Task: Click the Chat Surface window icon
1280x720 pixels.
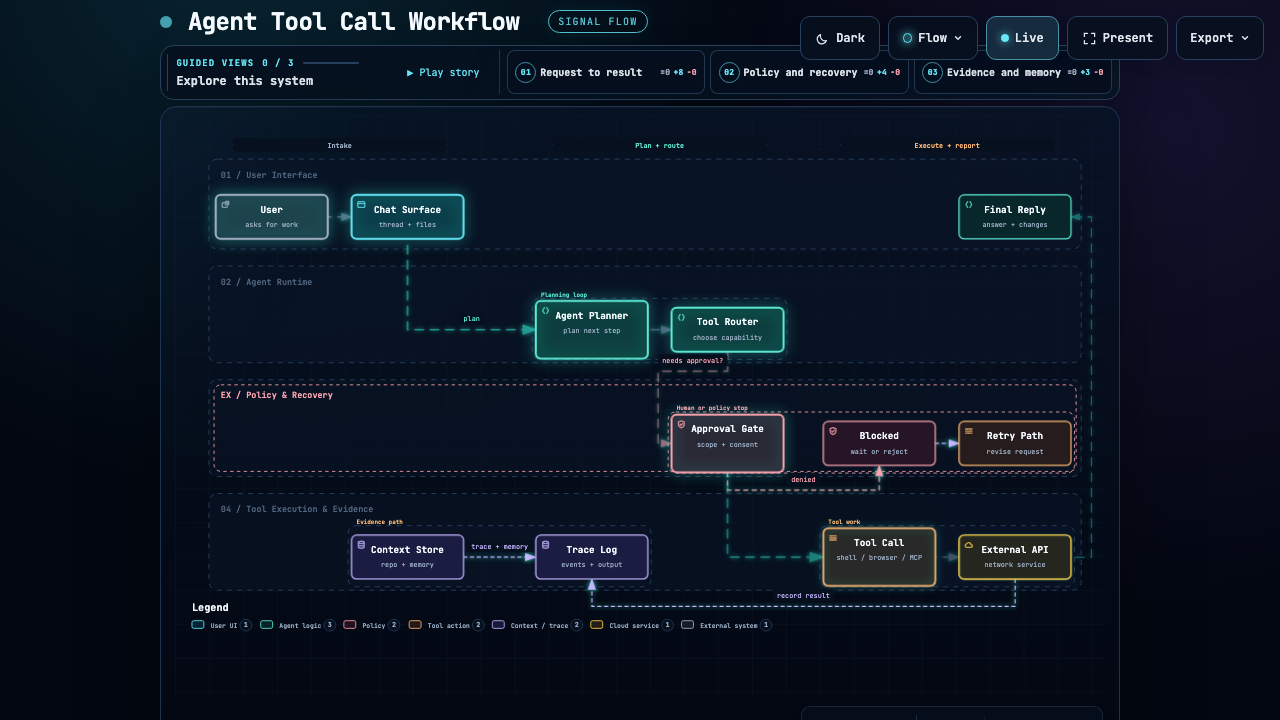Action: (x=361, y=204)
